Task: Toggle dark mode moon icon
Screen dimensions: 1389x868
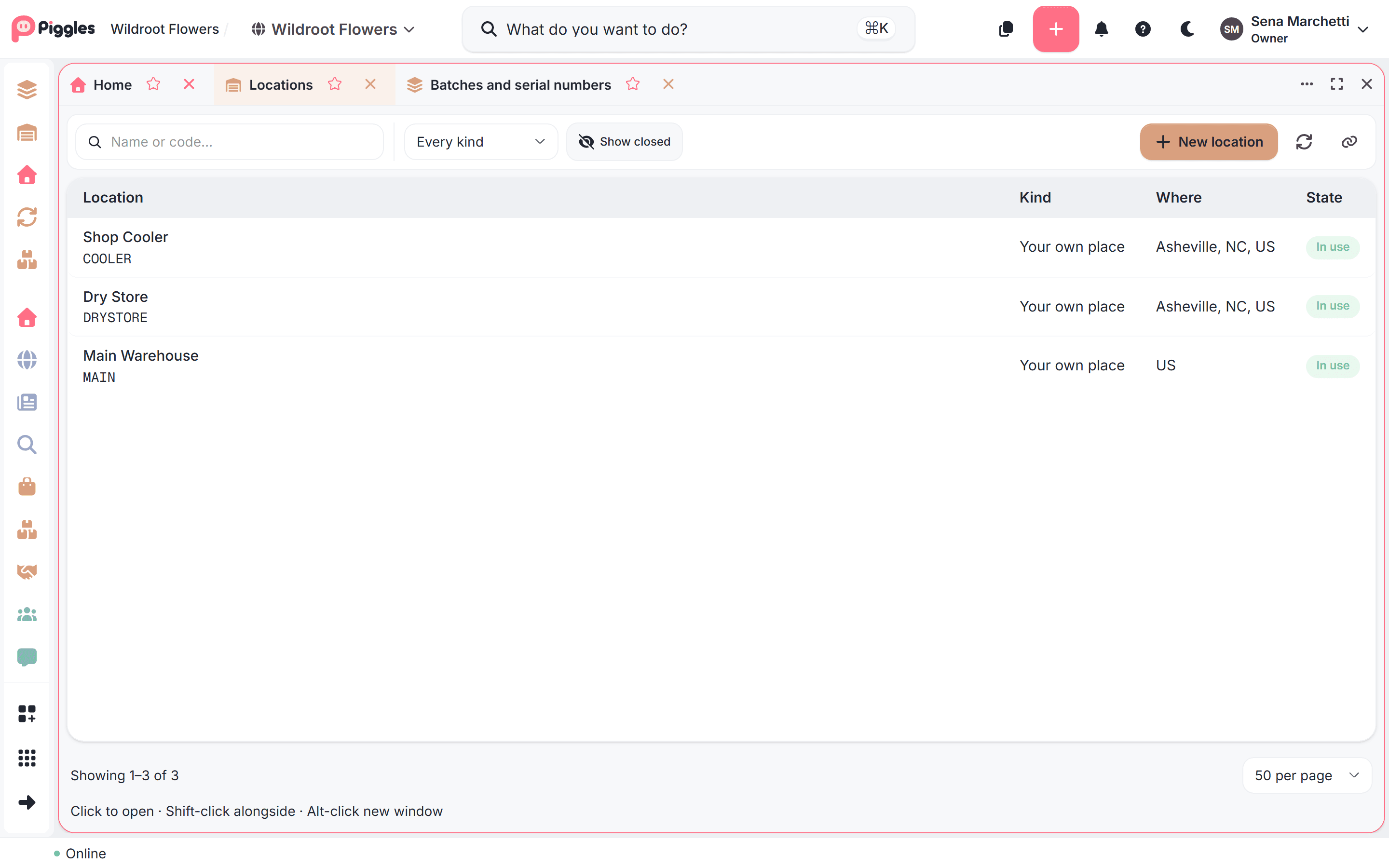Action: tap(1186, 29)
